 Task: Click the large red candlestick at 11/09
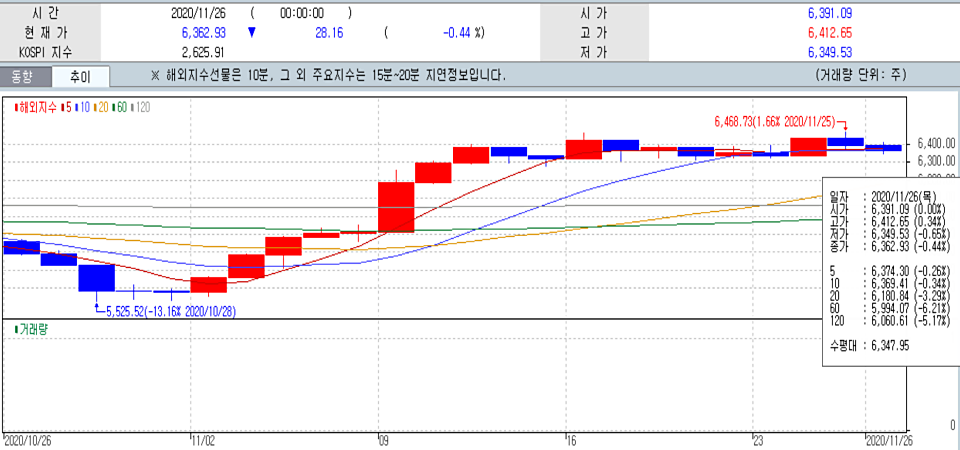(x=396, y=207)
